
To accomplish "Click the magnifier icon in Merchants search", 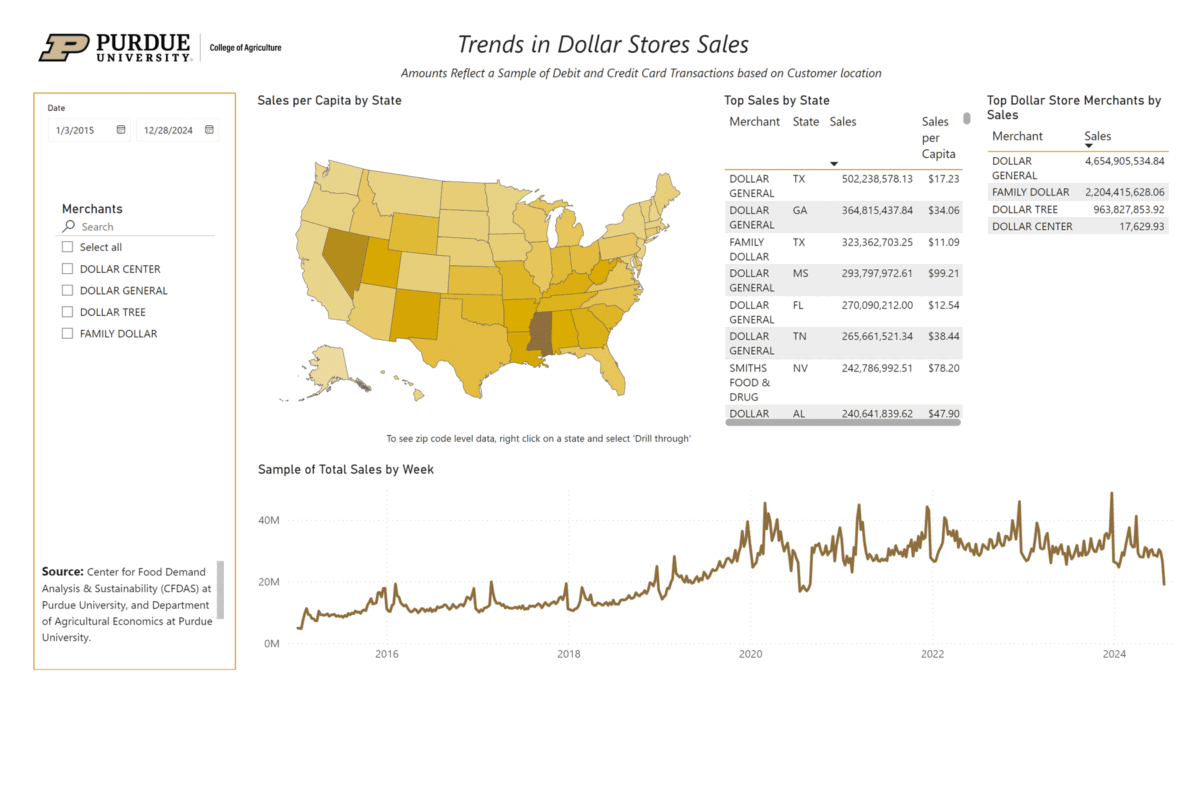I will point(69,227).
